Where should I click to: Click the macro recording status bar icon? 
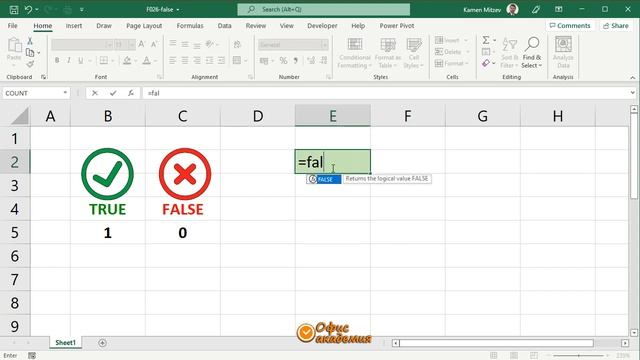[x=32, y=356]
